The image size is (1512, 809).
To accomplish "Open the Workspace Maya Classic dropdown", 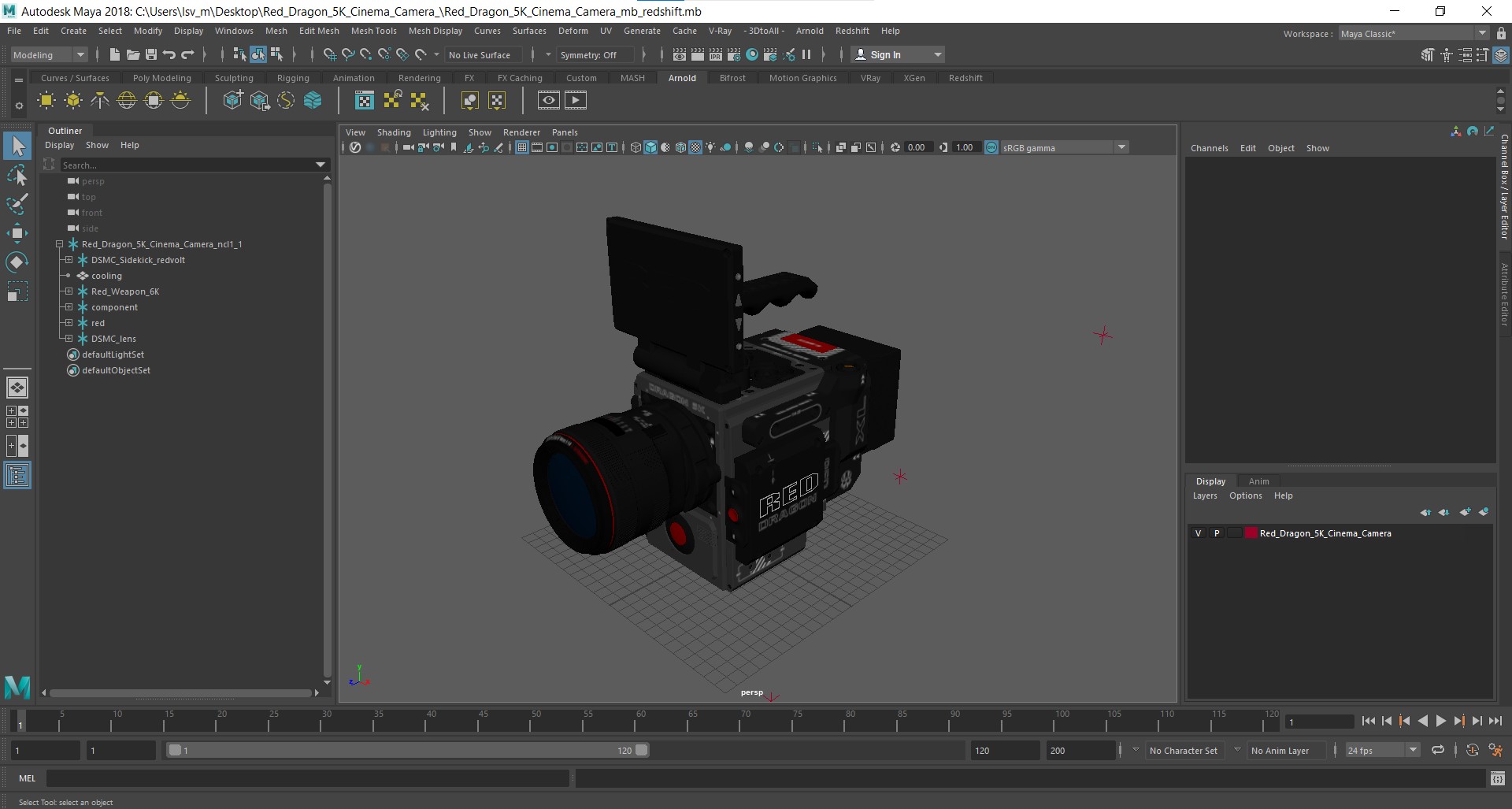I will coord(1414,33).
